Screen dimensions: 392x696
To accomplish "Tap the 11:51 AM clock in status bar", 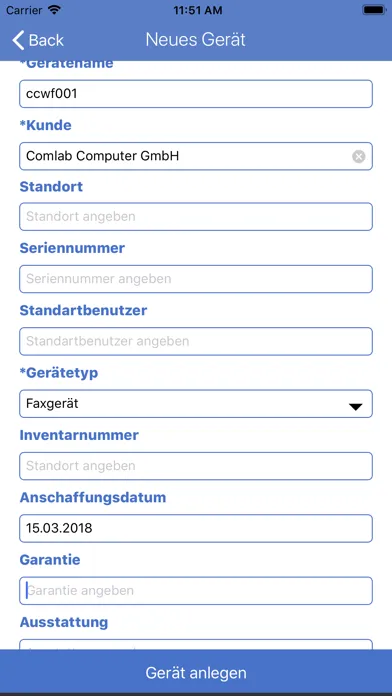I will (198, 10).
